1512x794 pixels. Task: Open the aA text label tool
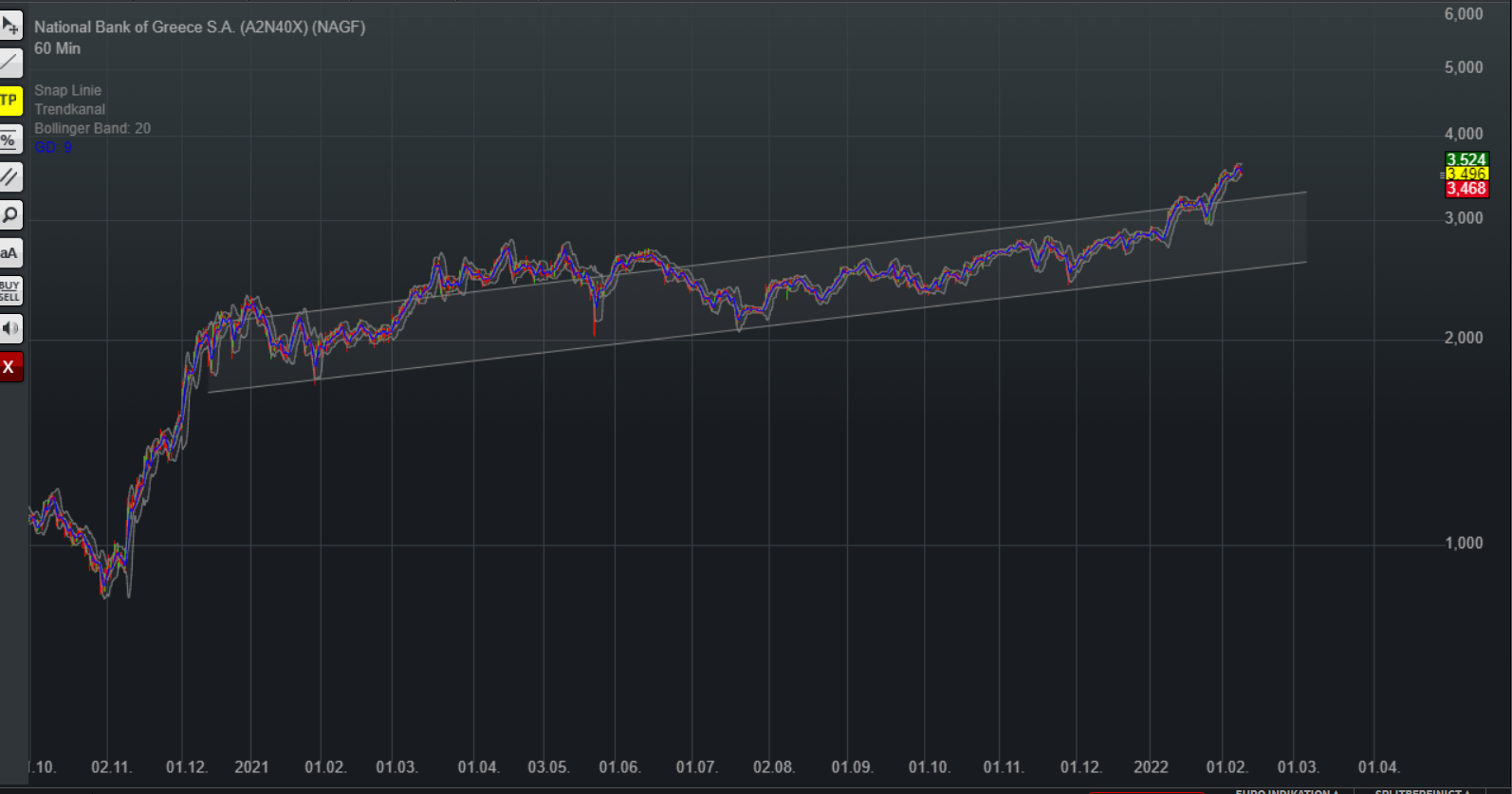[9, 253]
